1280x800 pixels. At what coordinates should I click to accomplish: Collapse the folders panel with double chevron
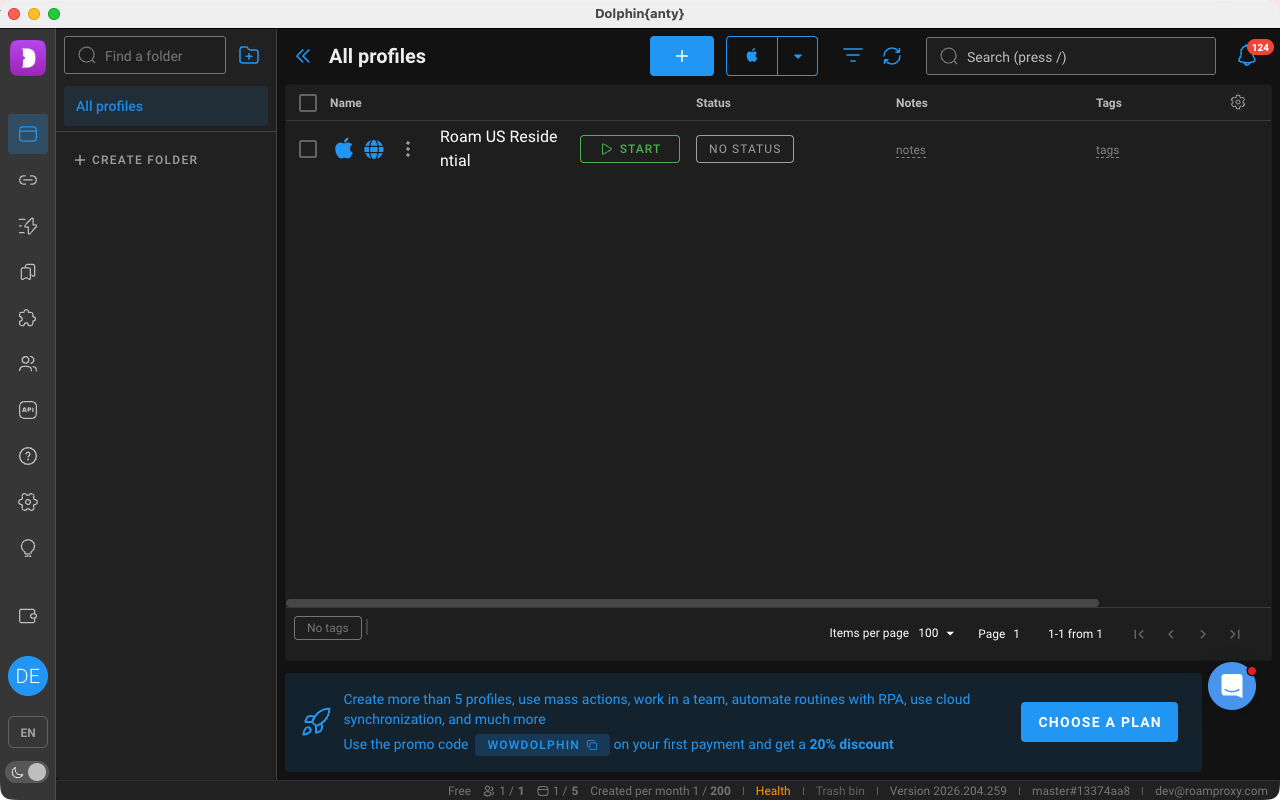[x=303, y=56]
